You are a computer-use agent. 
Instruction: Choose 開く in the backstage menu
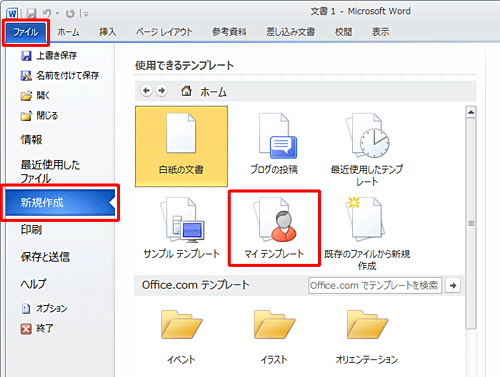[x=35, y=96]
